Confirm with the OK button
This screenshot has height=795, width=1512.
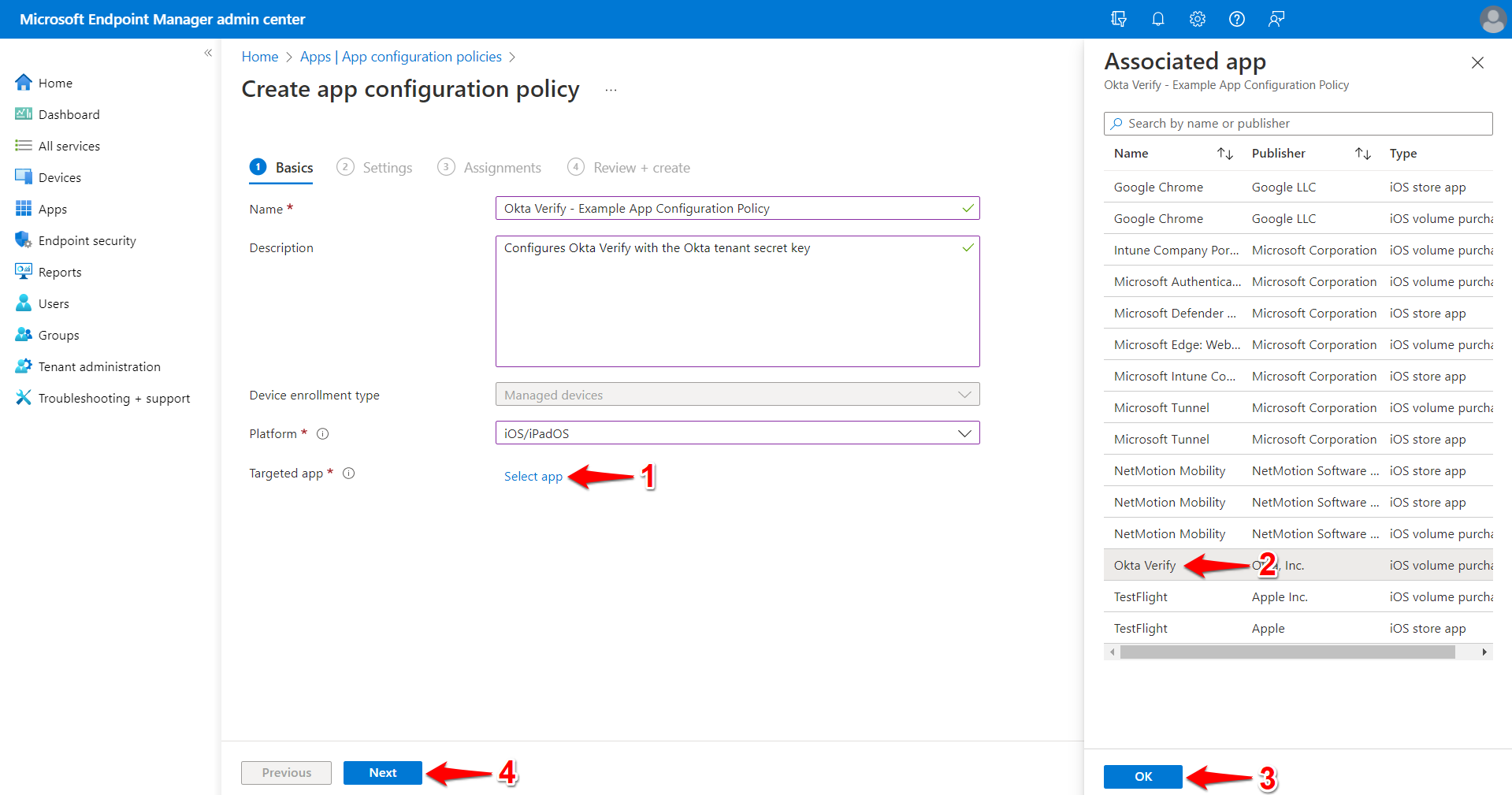(1143, 776)
